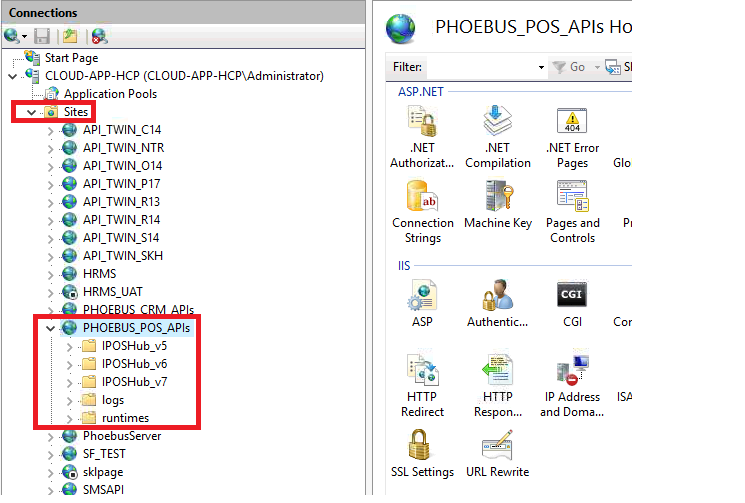
Task: Open the HTTP Redirect feature
Action: click(422, 372)
